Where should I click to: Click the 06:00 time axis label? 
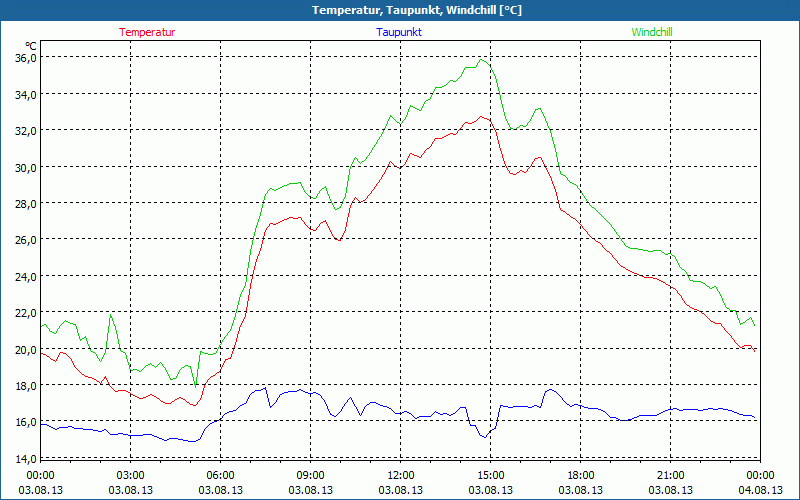tap(220, 476)
